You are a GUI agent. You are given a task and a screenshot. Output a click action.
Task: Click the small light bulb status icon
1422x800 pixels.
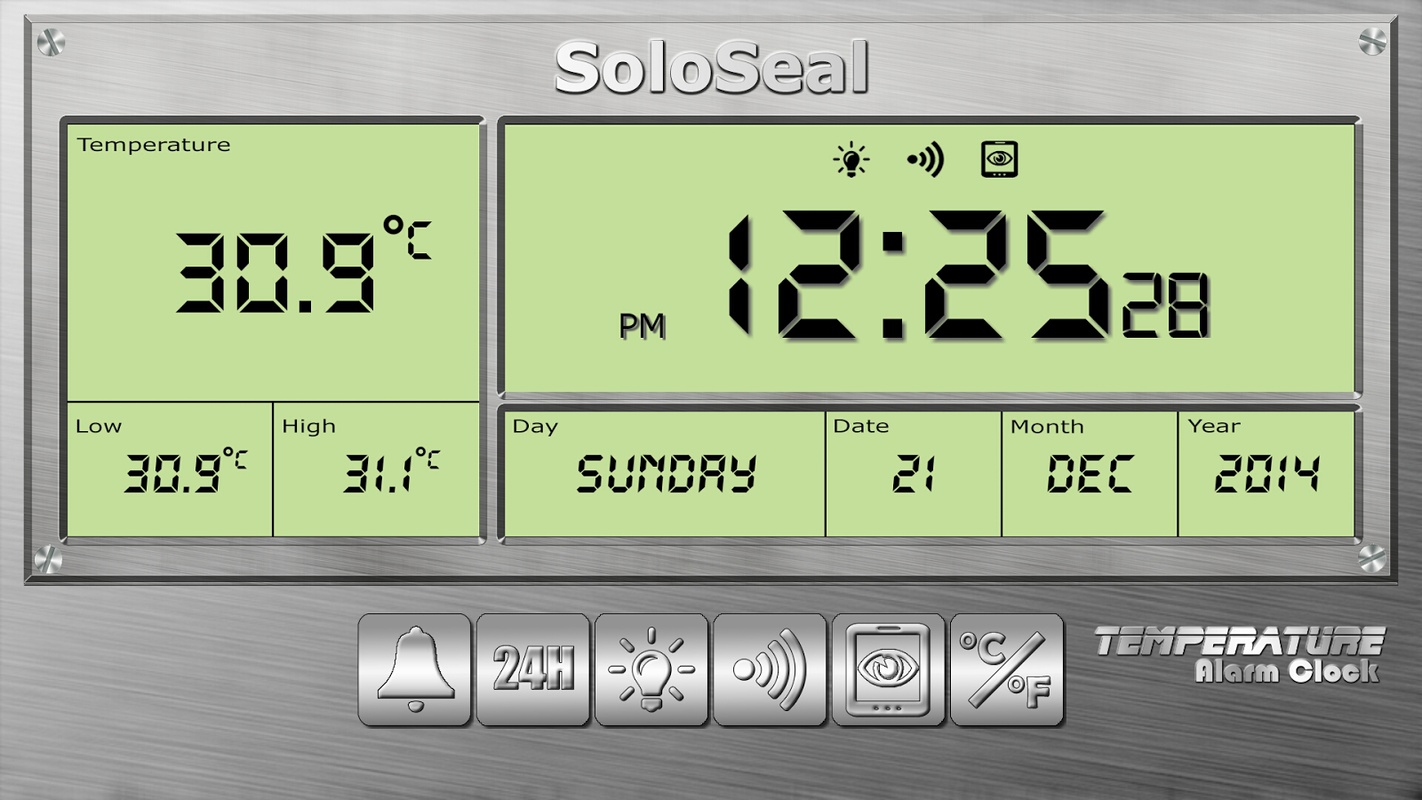851,160
